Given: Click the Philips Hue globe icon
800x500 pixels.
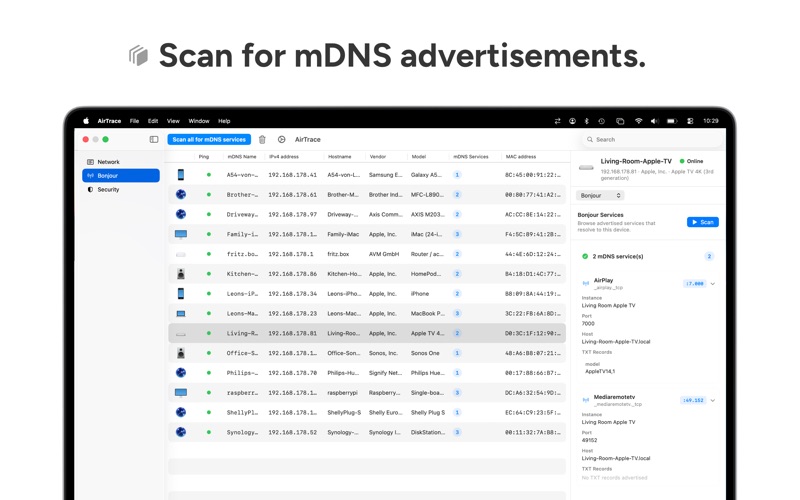Looking at the screenshot, I should (x=181, y=373).
